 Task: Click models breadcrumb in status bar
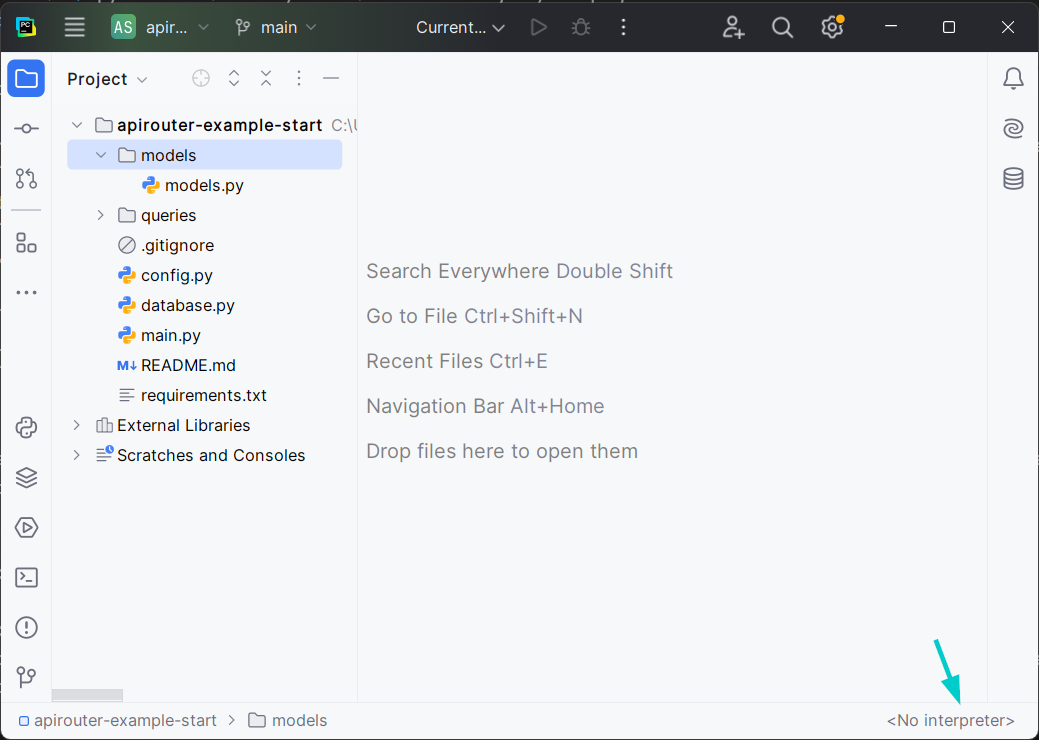288,720
